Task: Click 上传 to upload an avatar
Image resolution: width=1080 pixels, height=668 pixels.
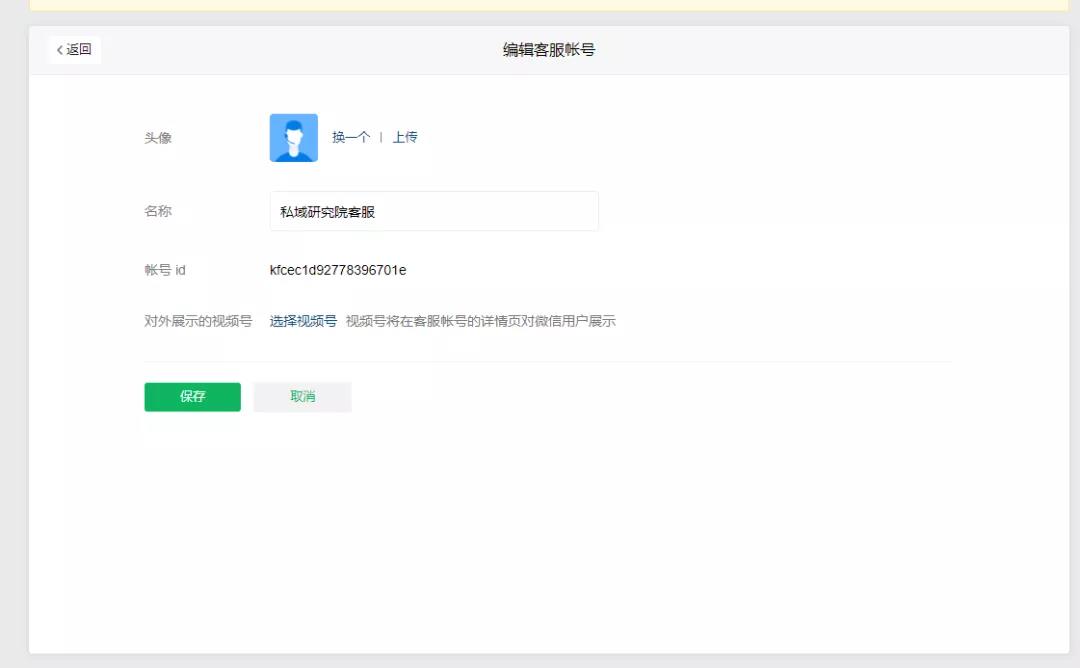Action: point(405,138)
